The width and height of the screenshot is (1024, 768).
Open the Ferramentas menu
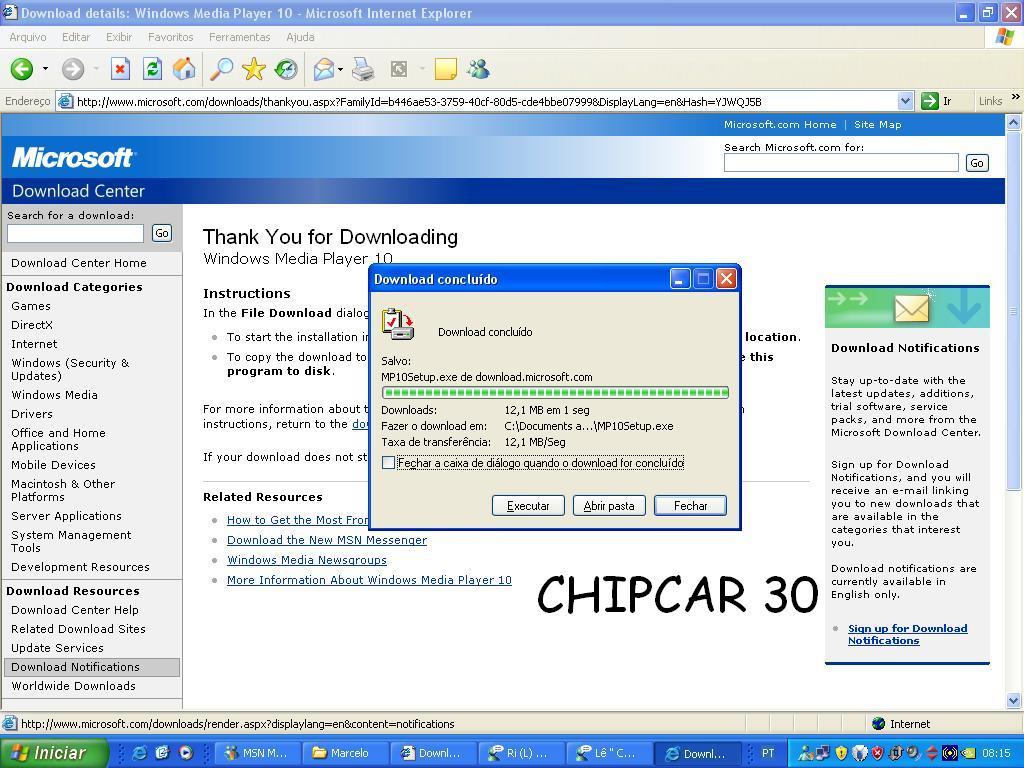240,37
